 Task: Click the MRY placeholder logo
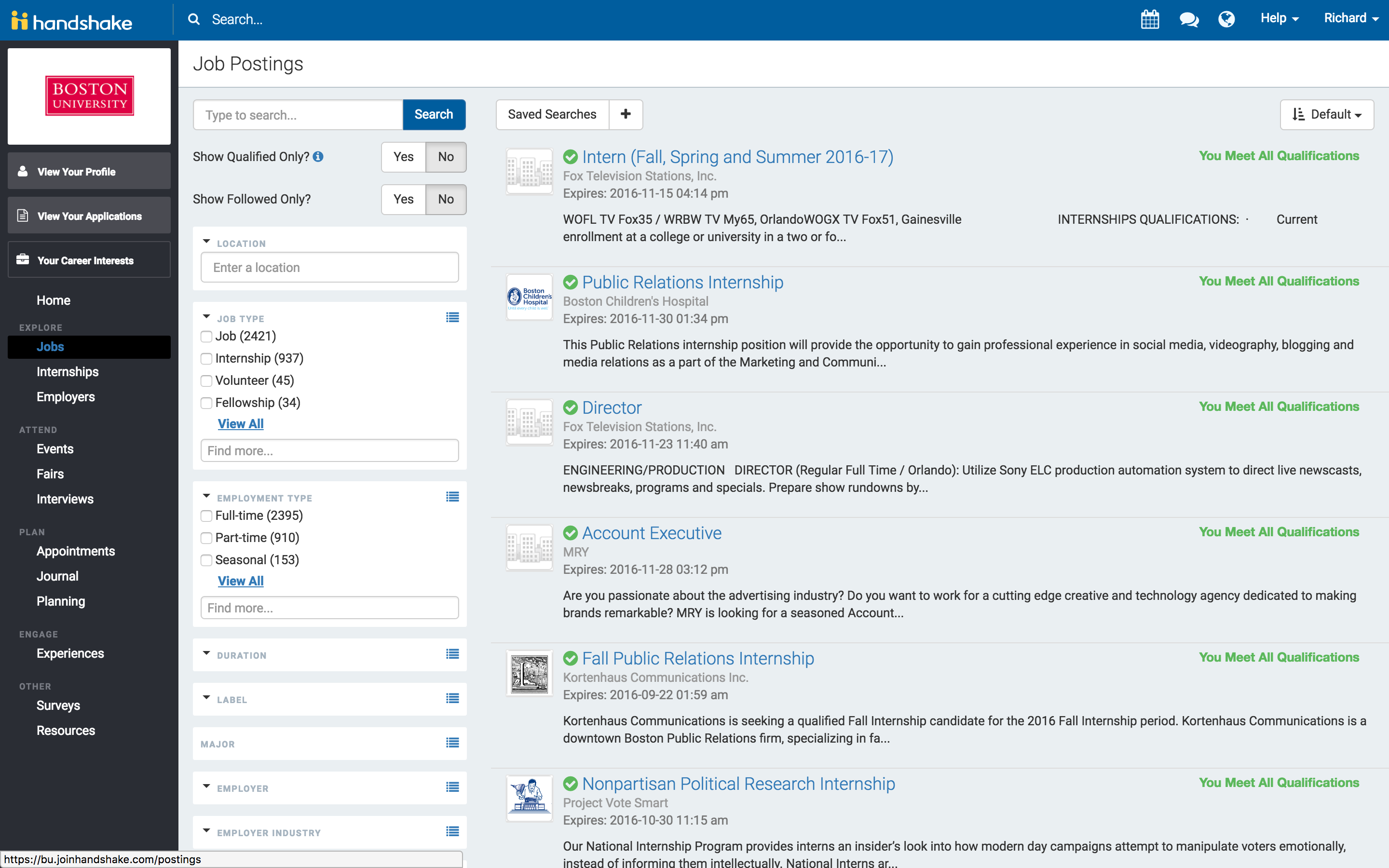pos(529,548)
